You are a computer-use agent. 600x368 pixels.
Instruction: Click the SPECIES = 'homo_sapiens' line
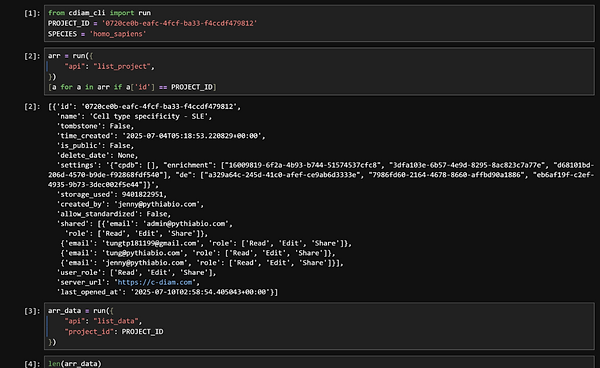[97, 34]
